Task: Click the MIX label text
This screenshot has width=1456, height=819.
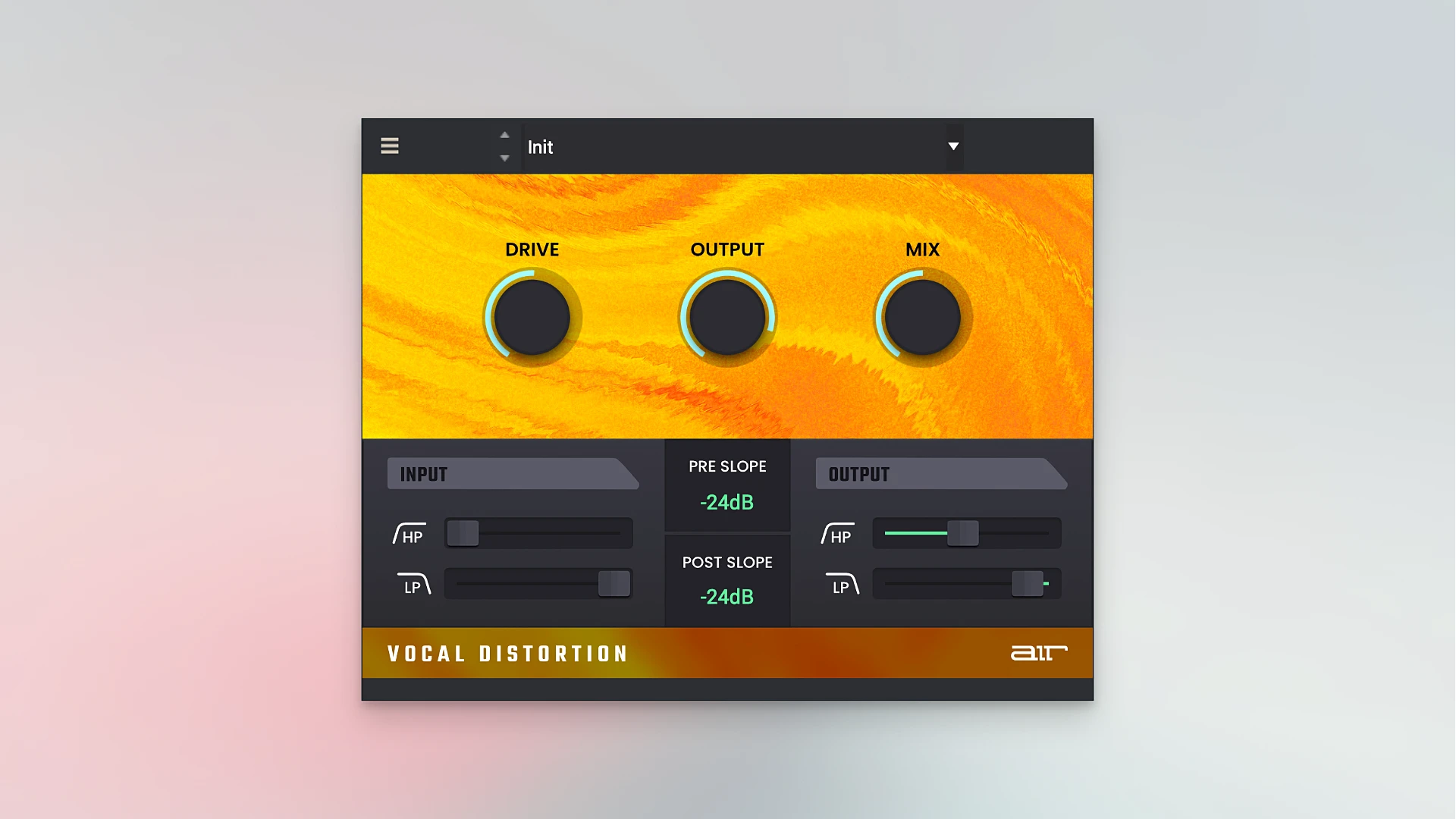Action: click(x=923, y=249)
